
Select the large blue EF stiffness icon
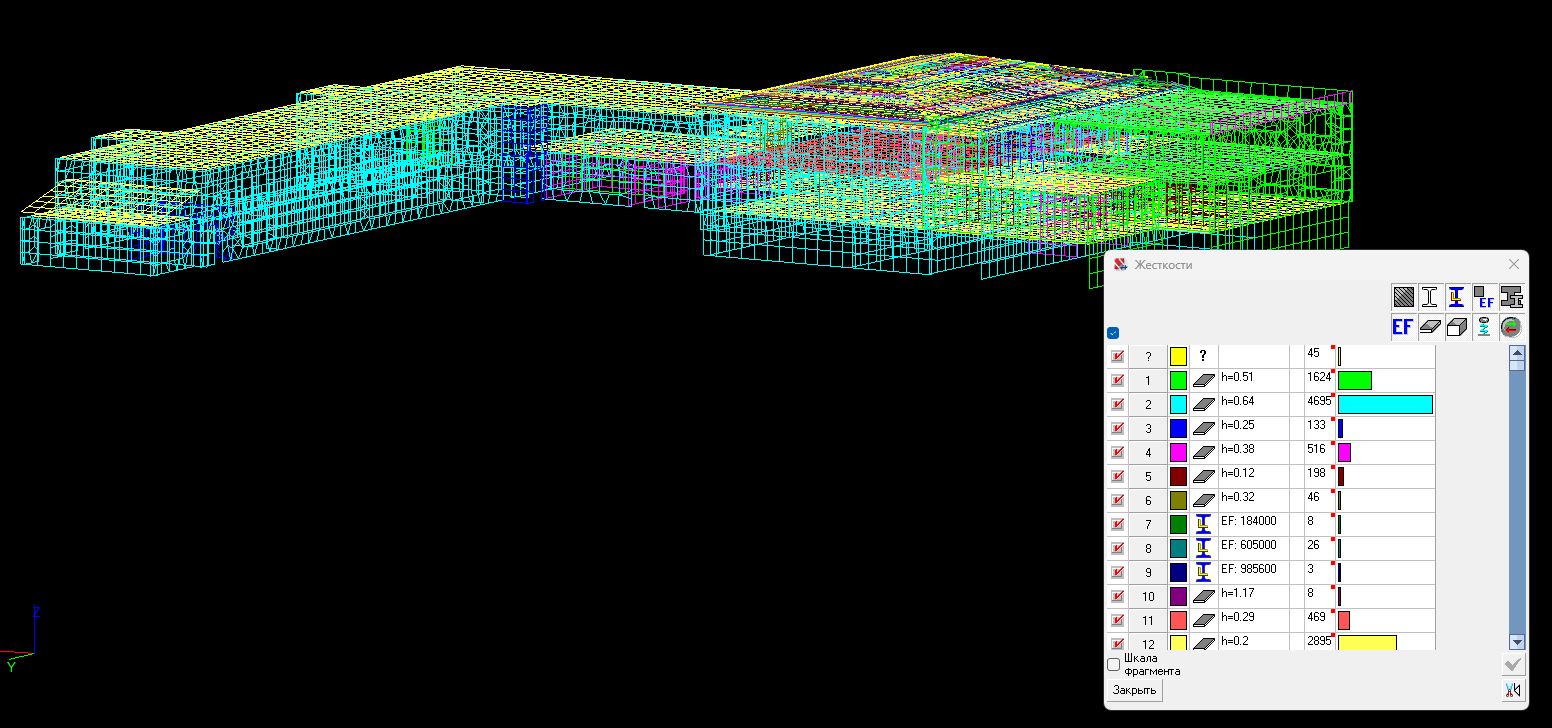1403,326
